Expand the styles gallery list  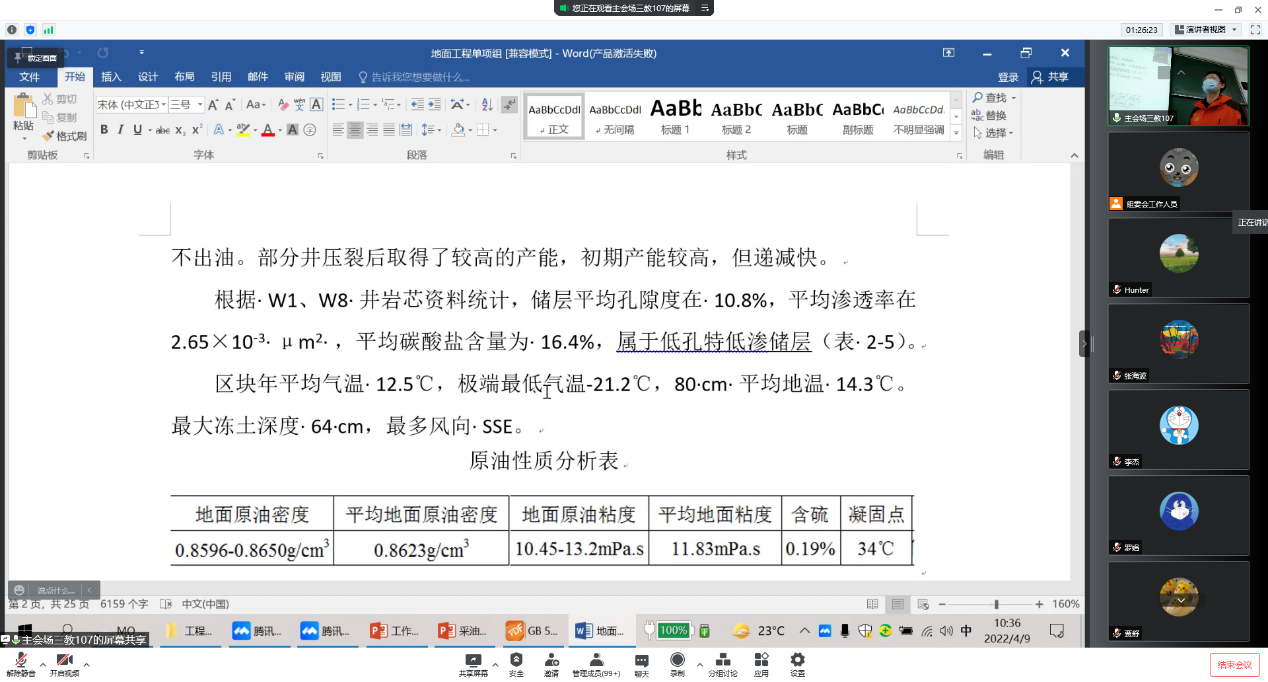coord(957,133)
